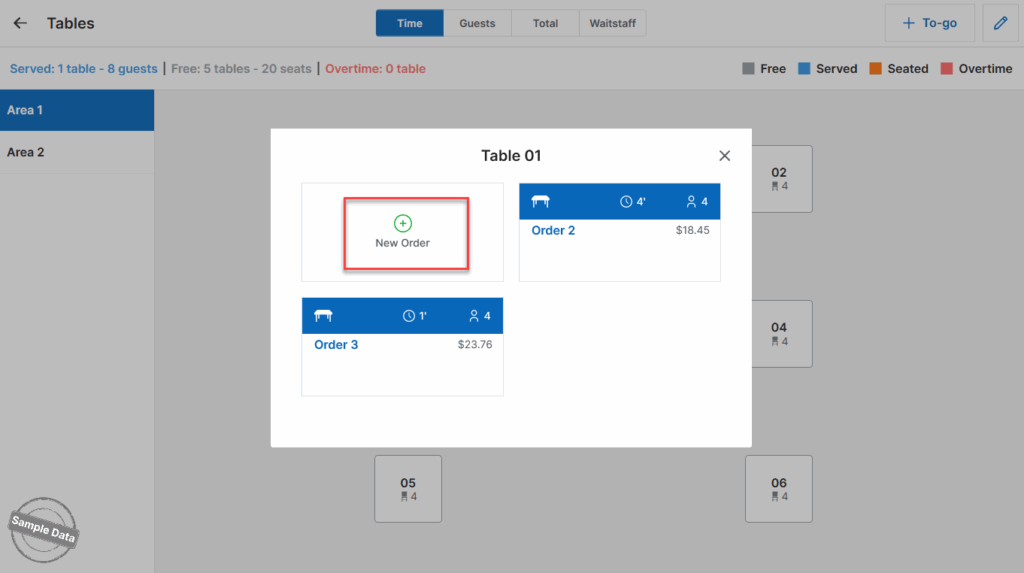The height and width of the screenshot is (573, 1024).
Task: Select the Total view tab
Action: 545,23
